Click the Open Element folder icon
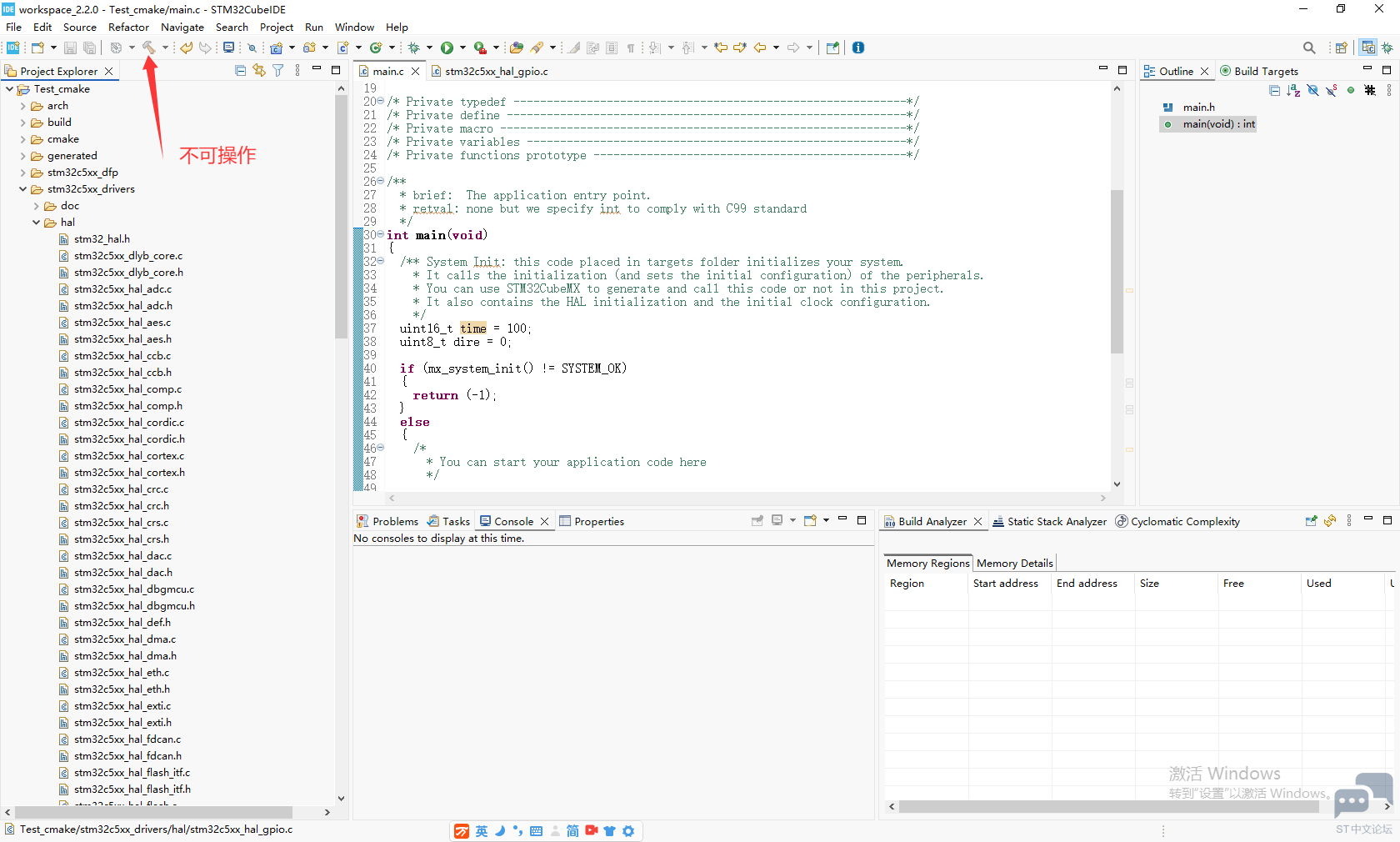 517,48
